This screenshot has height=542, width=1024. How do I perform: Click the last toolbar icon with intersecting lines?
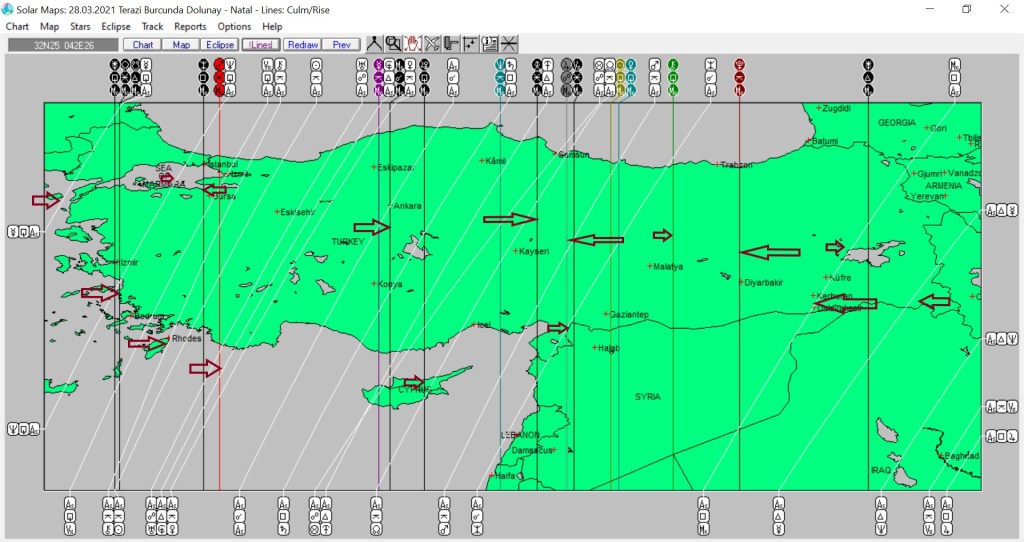point(509,44)
